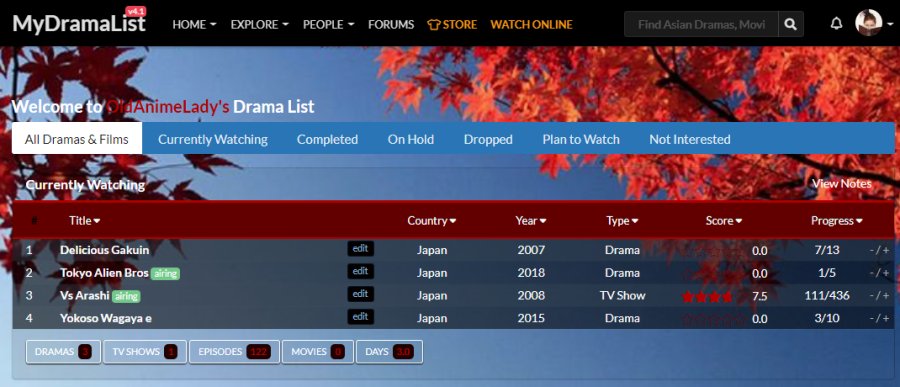Open the Store link with shirt icon

[x=452, y=24]
